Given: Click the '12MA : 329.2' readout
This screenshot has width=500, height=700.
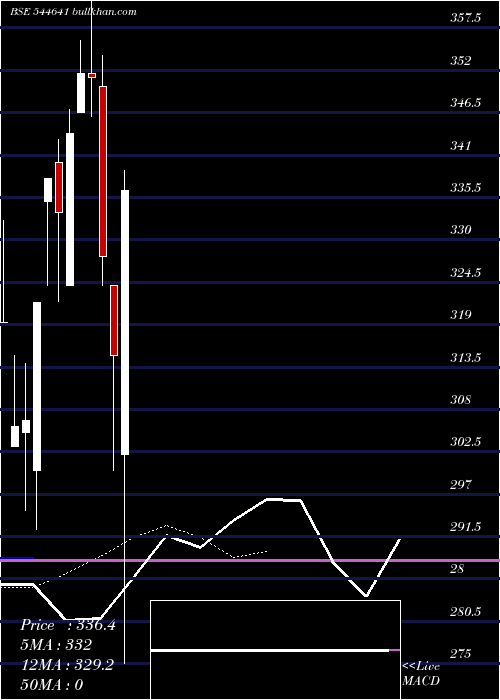Looking at the screenshot, I should click(67, 664).
